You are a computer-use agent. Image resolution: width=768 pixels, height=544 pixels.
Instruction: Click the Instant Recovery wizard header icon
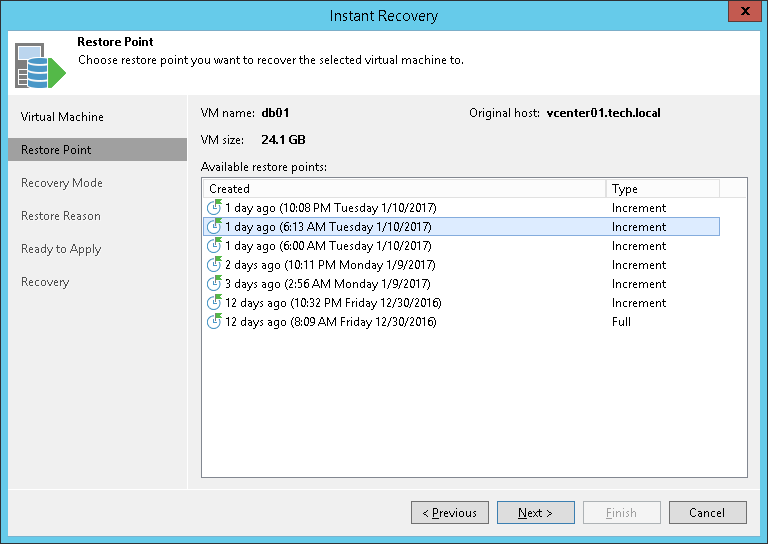[39, 64]
